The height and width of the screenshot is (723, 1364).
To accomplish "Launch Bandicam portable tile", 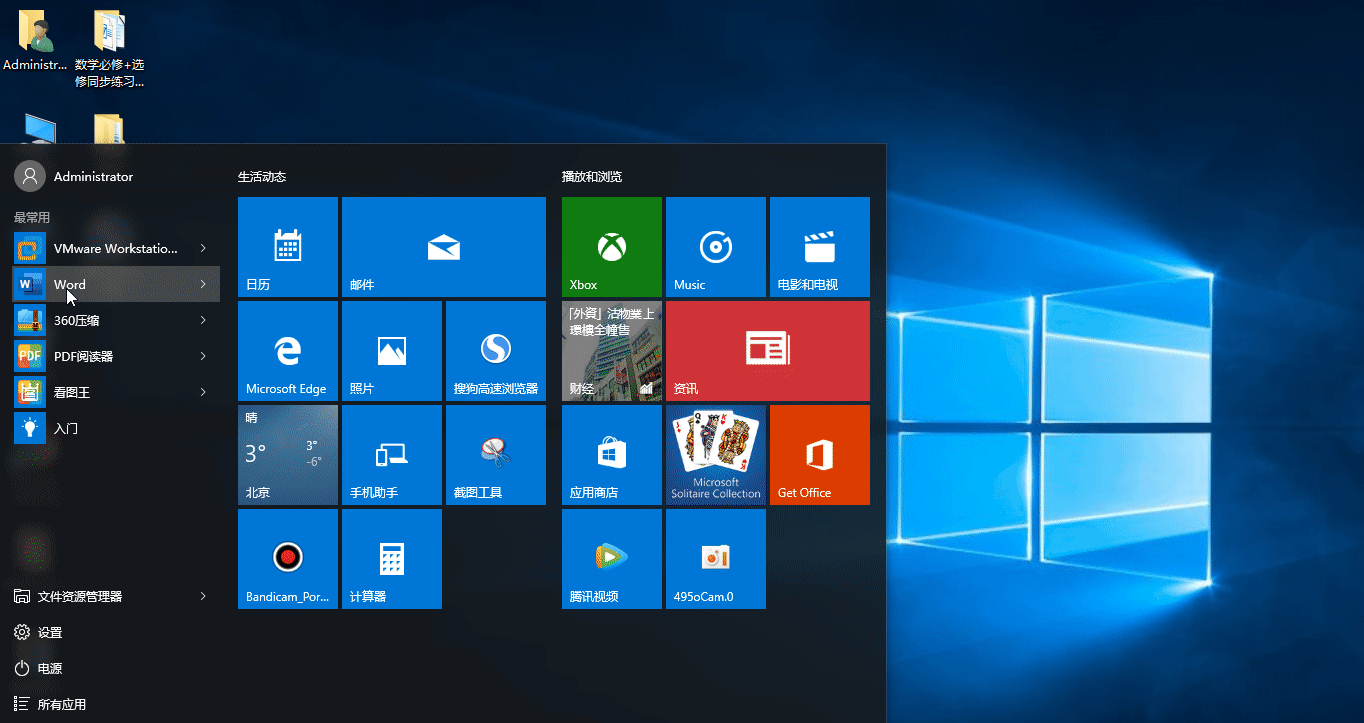I will (x=288, y=559).
